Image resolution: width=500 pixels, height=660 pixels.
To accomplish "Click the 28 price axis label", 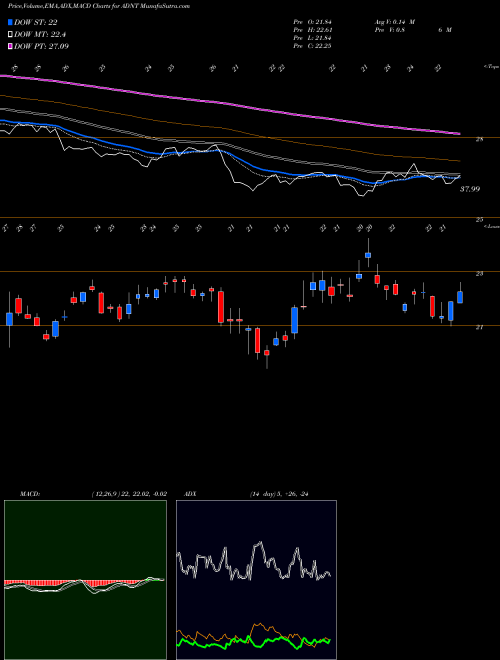I will pyautogui.click(x=479, y=139).
